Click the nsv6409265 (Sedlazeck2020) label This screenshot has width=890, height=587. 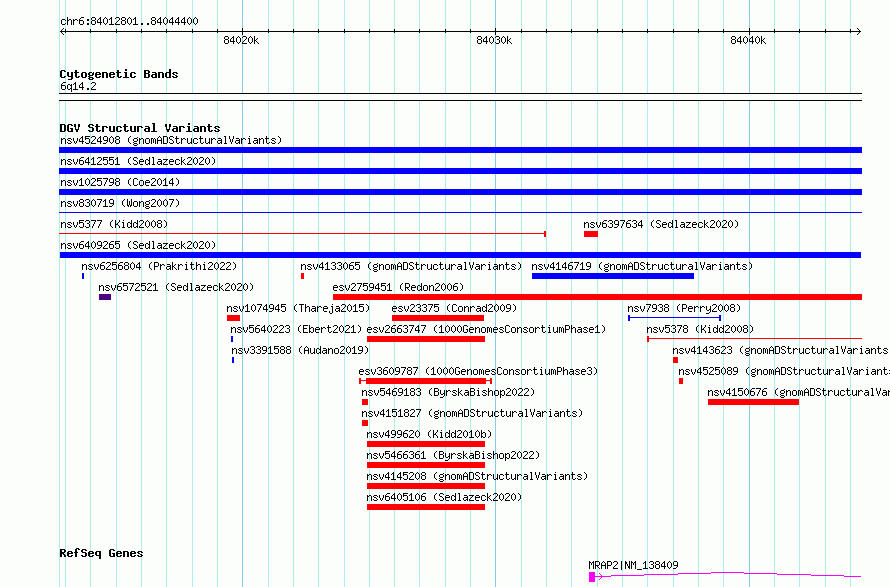138,245
